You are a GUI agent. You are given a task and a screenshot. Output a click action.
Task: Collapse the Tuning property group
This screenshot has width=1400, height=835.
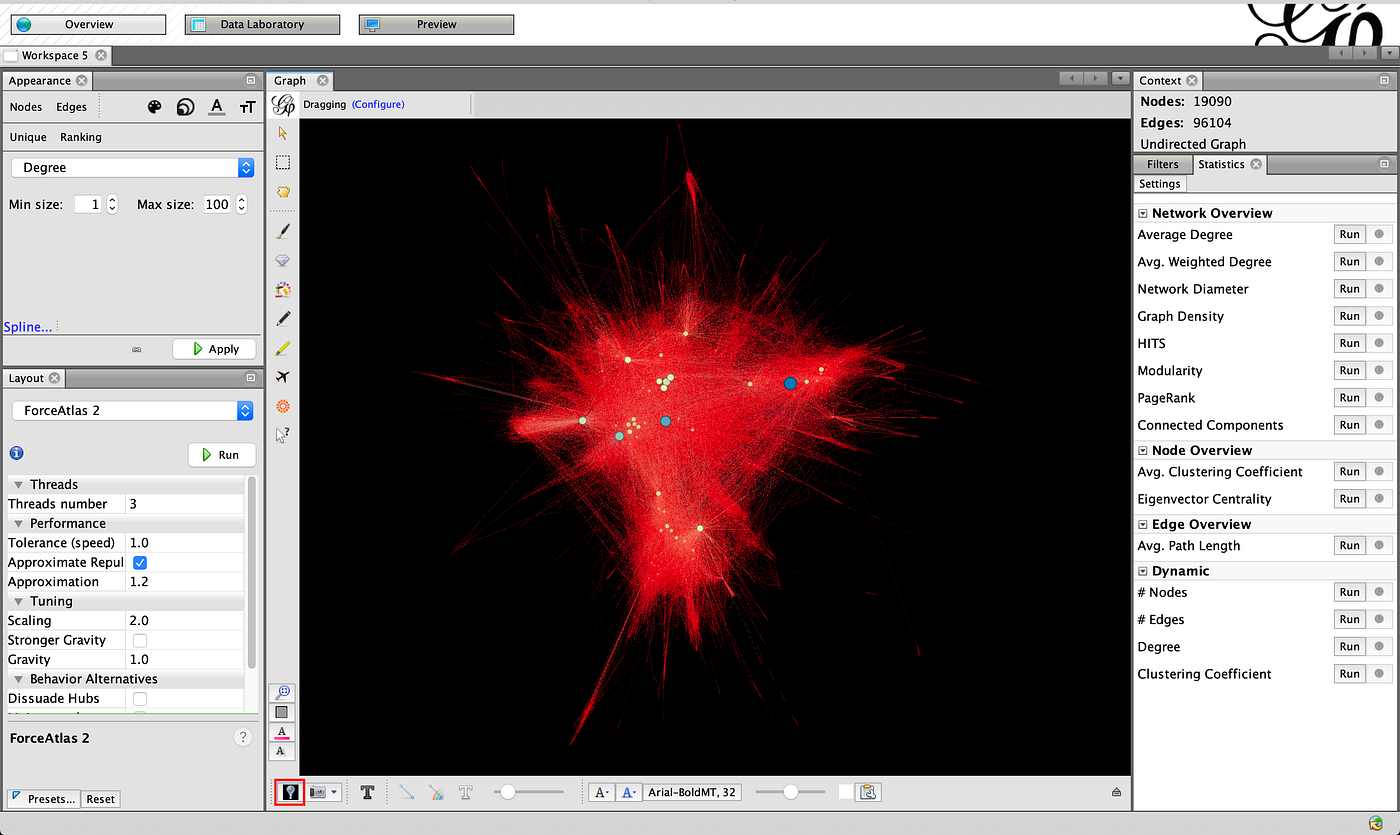[19, 602]
